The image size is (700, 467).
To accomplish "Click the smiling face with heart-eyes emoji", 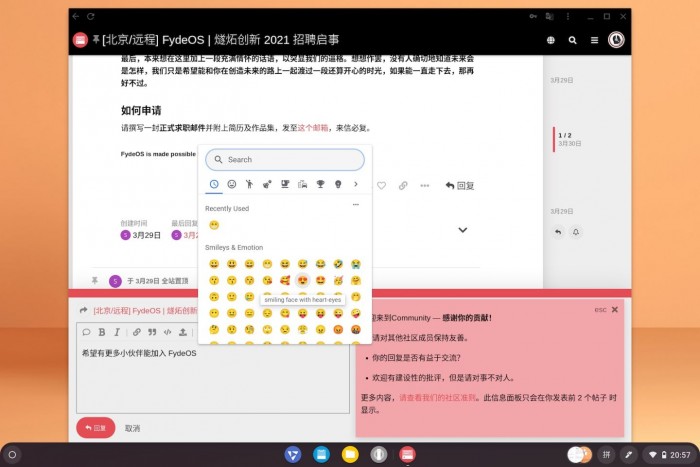I will 302,280.
